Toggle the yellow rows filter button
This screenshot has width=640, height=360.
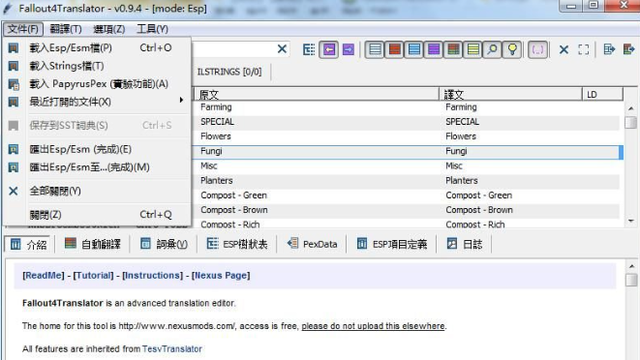[473, 50]
